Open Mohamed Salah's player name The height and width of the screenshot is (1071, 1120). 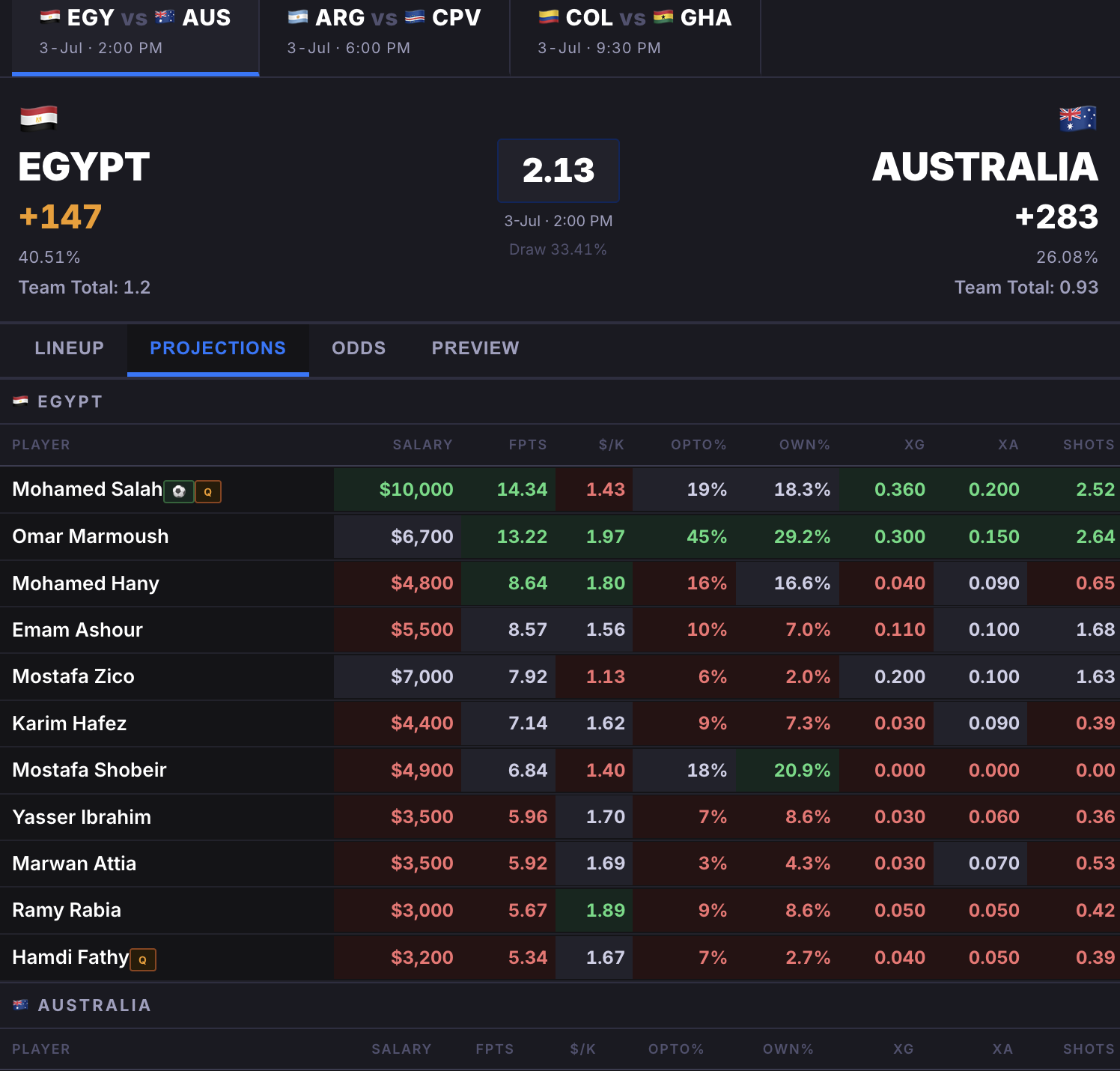tap(88, 490)
